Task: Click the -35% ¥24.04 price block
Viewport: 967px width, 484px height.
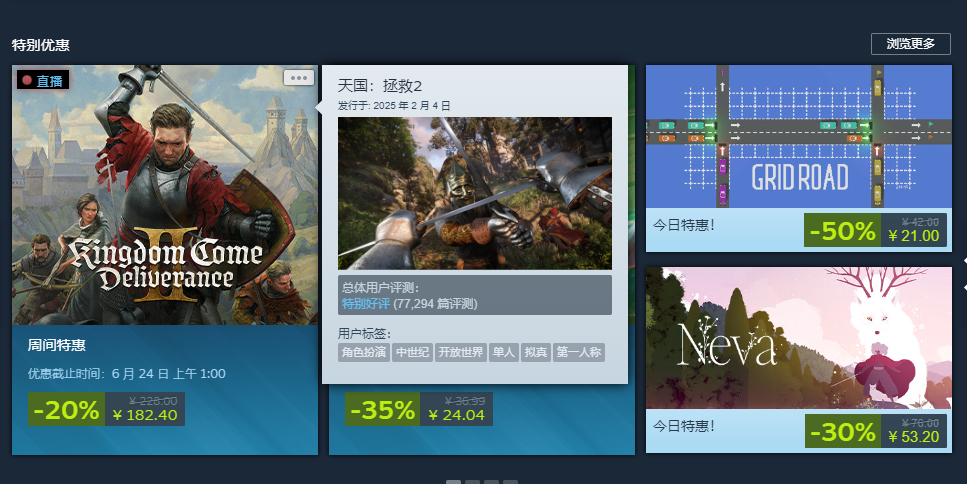Action: (419, 409)
